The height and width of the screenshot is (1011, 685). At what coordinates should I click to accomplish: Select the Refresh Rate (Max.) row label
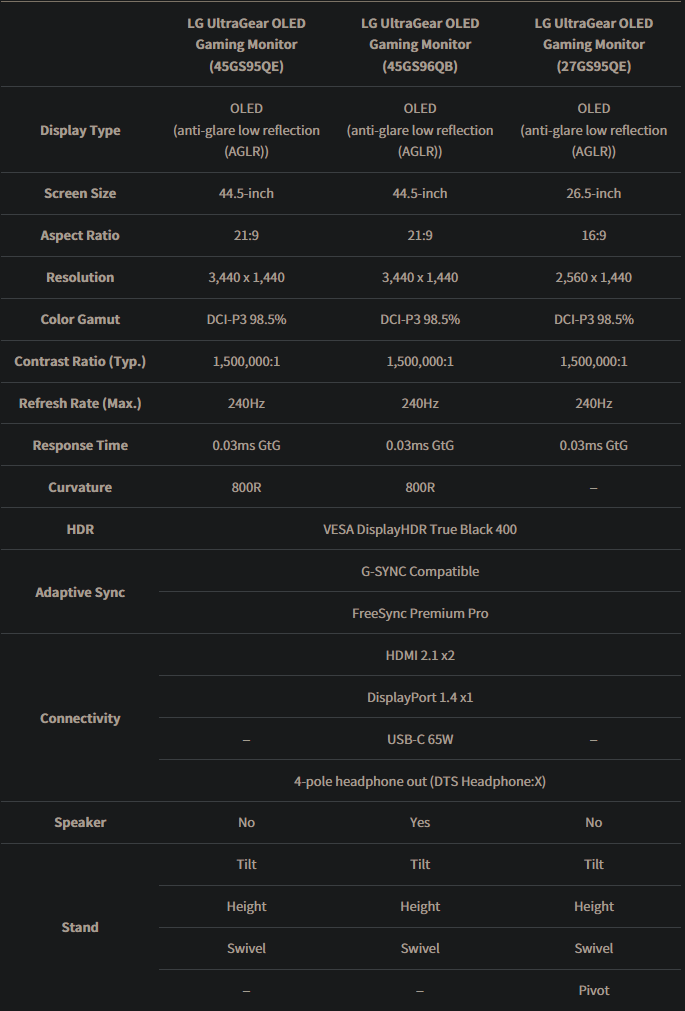tap(80, 403)
